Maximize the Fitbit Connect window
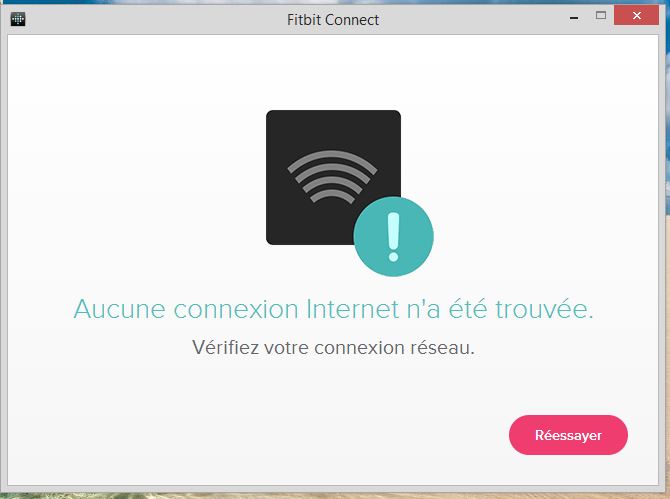Image resolution: width=670 pixels, height=499 pixels. 601,16
